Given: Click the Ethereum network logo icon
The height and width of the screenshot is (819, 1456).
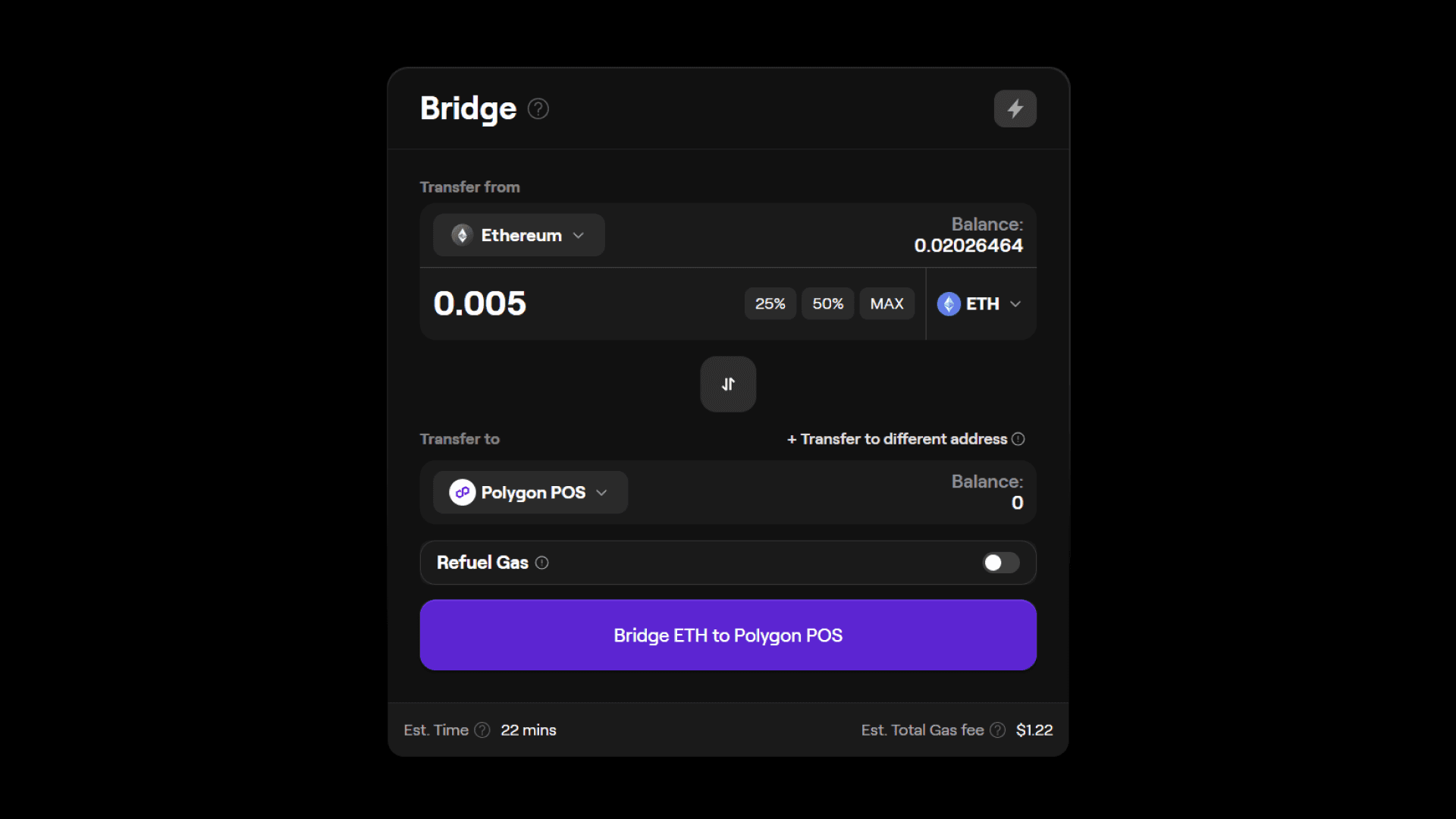Looking at the screenshot, I should (x=462, y=235).
